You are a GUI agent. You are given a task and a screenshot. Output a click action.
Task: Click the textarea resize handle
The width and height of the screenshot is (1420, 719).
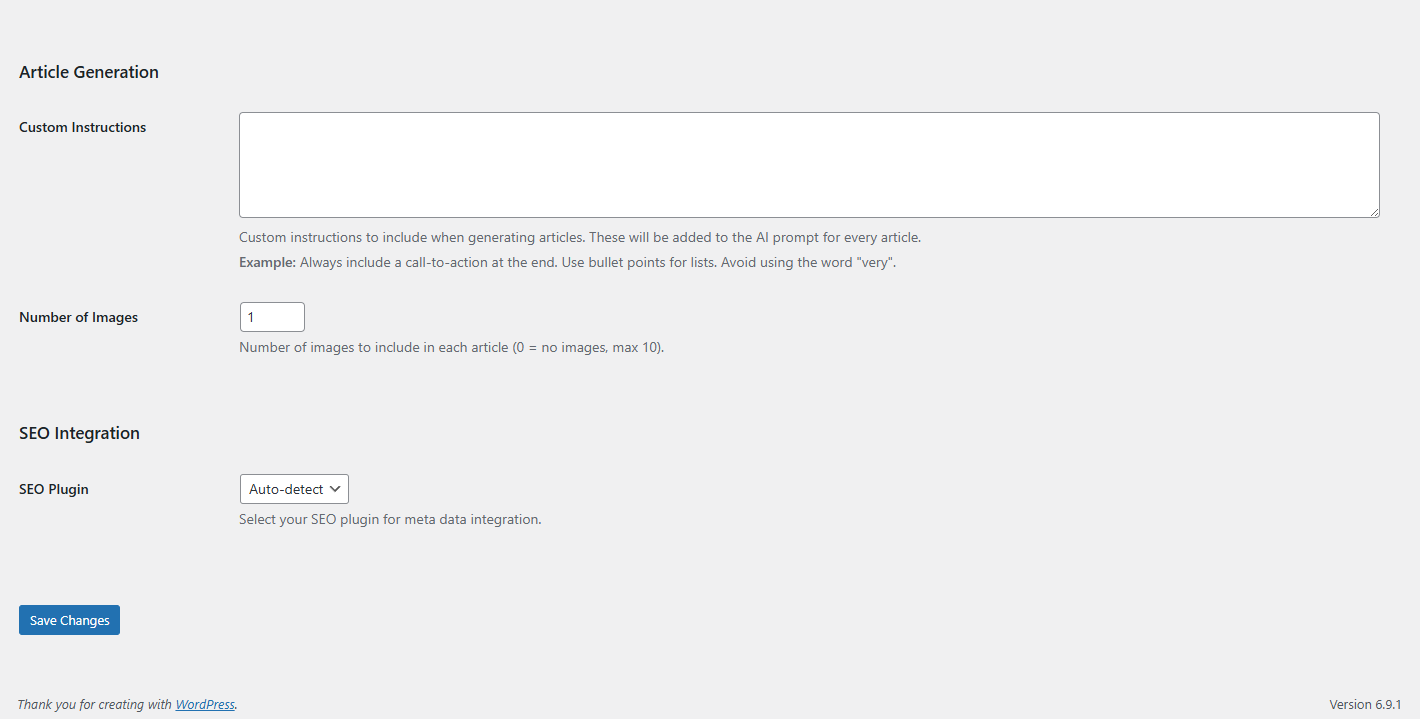pyautogui.click(x=1375, y=212)
